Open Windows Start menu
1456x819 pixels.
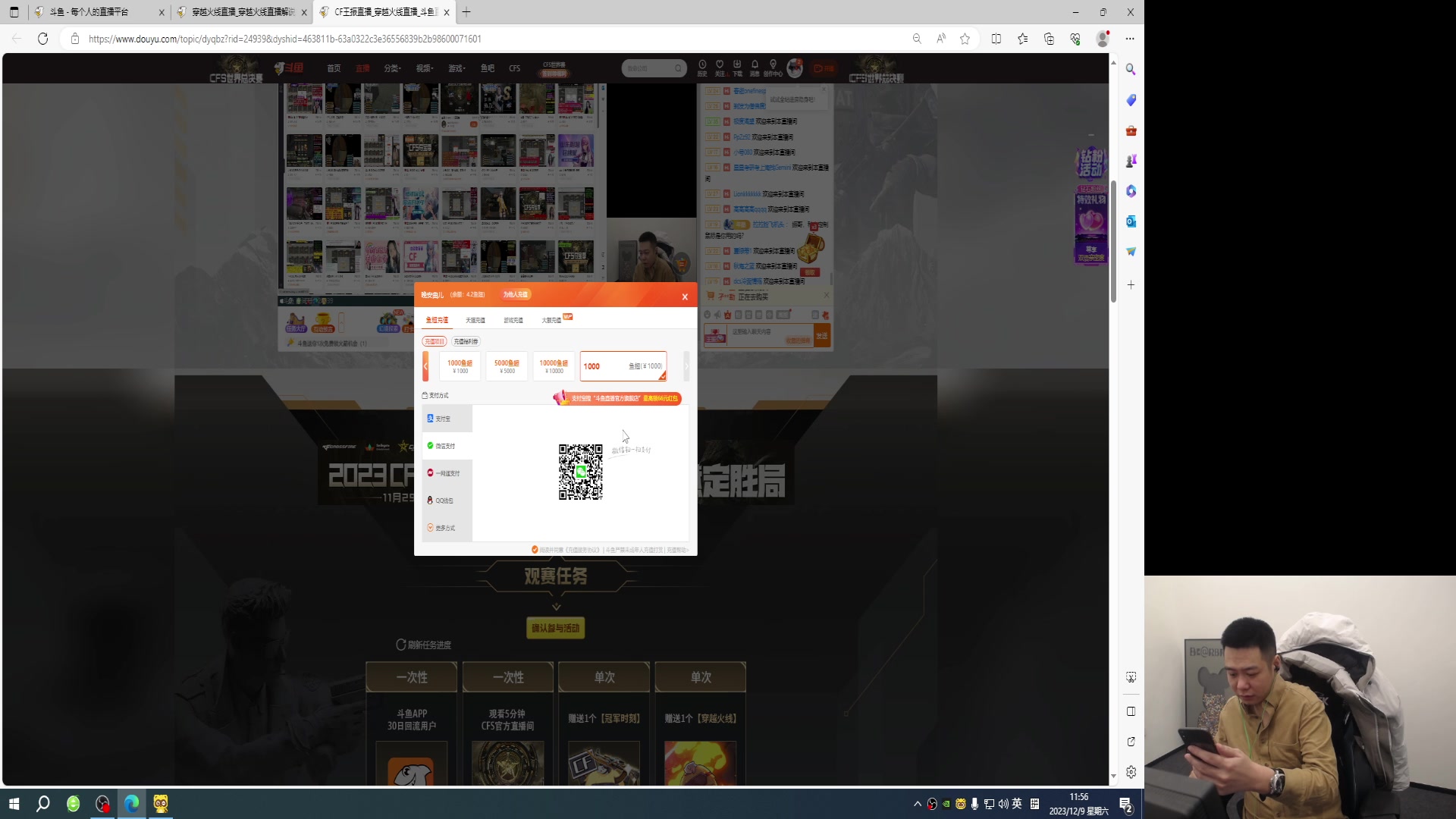[14, 804]
